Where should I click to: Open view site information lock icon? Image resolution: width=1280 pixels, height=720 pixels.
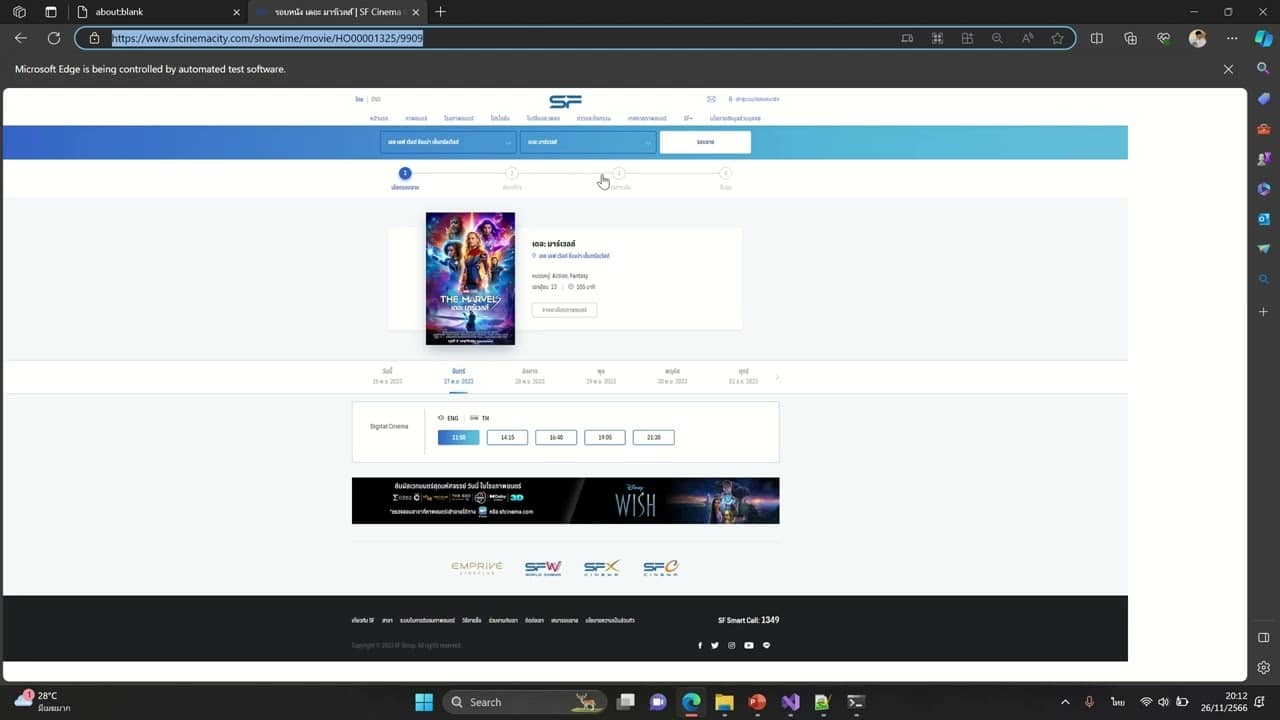pos(94,38)
